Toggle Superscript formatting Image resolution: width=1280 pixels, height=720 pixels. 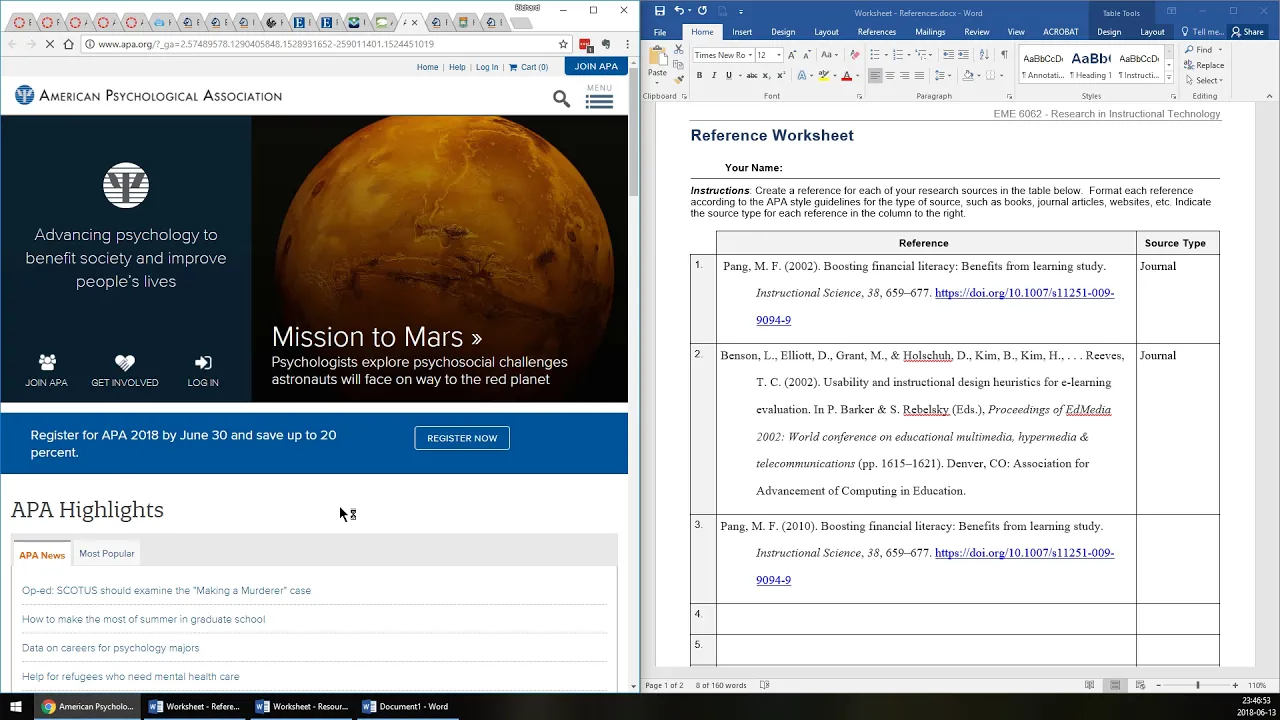click(x=781, y=76)
